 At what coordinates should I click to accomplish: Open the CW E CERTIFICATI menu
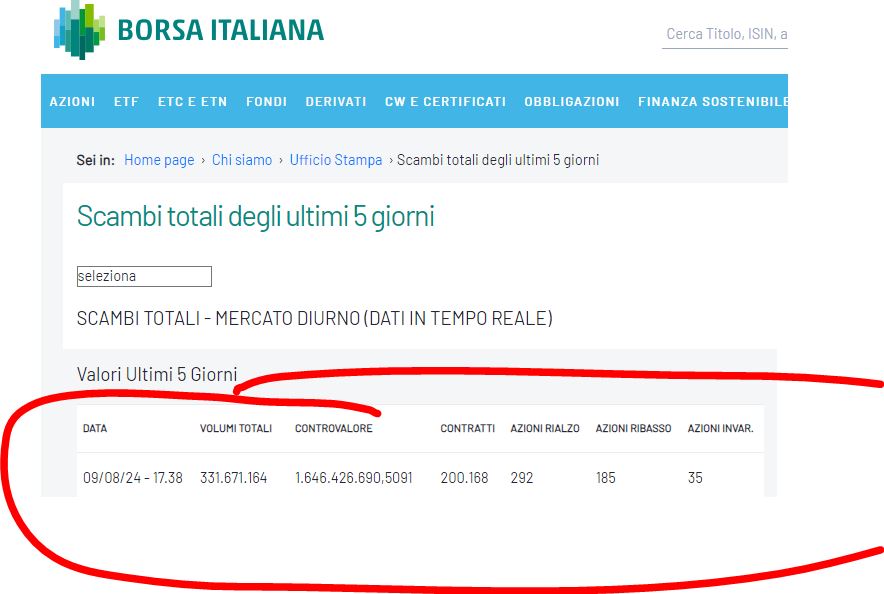pos(445,101)
